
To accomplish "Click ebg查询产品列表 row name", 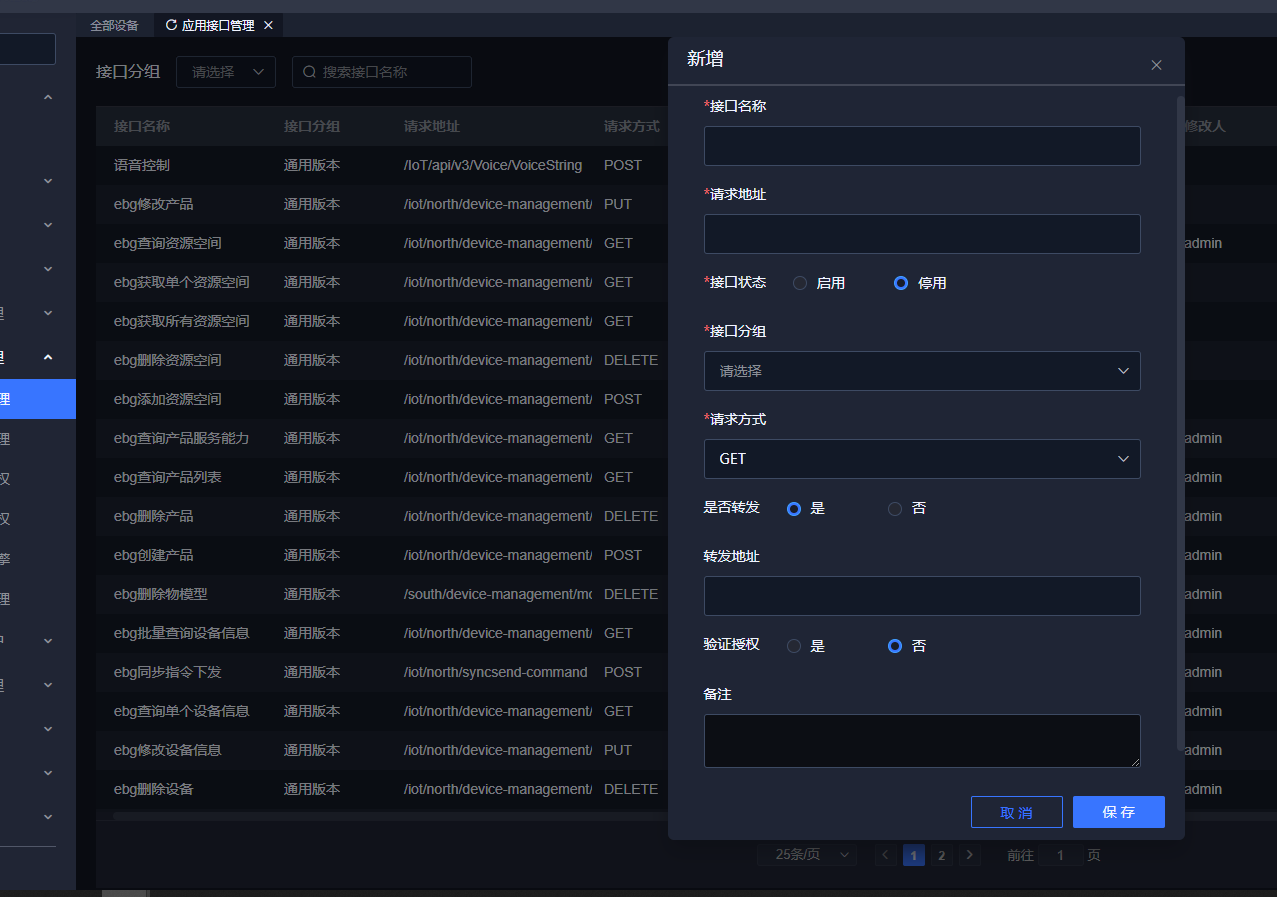I will (168, 477).
